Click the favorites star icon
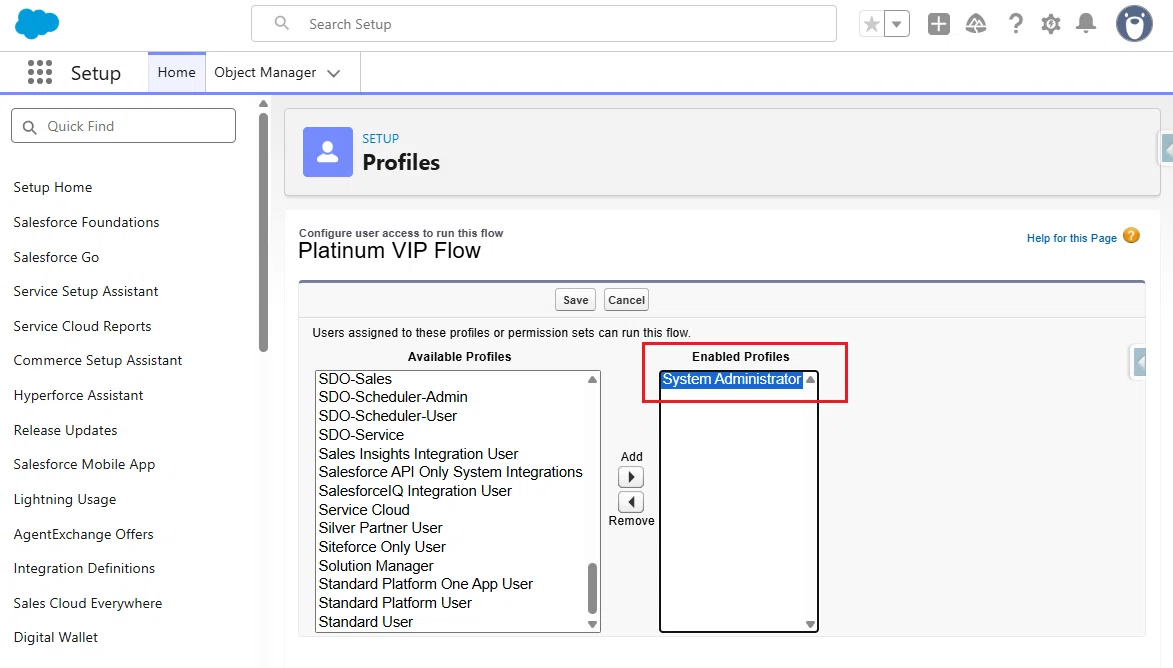This screenshot has height=668, width=1173. point(872,24)
